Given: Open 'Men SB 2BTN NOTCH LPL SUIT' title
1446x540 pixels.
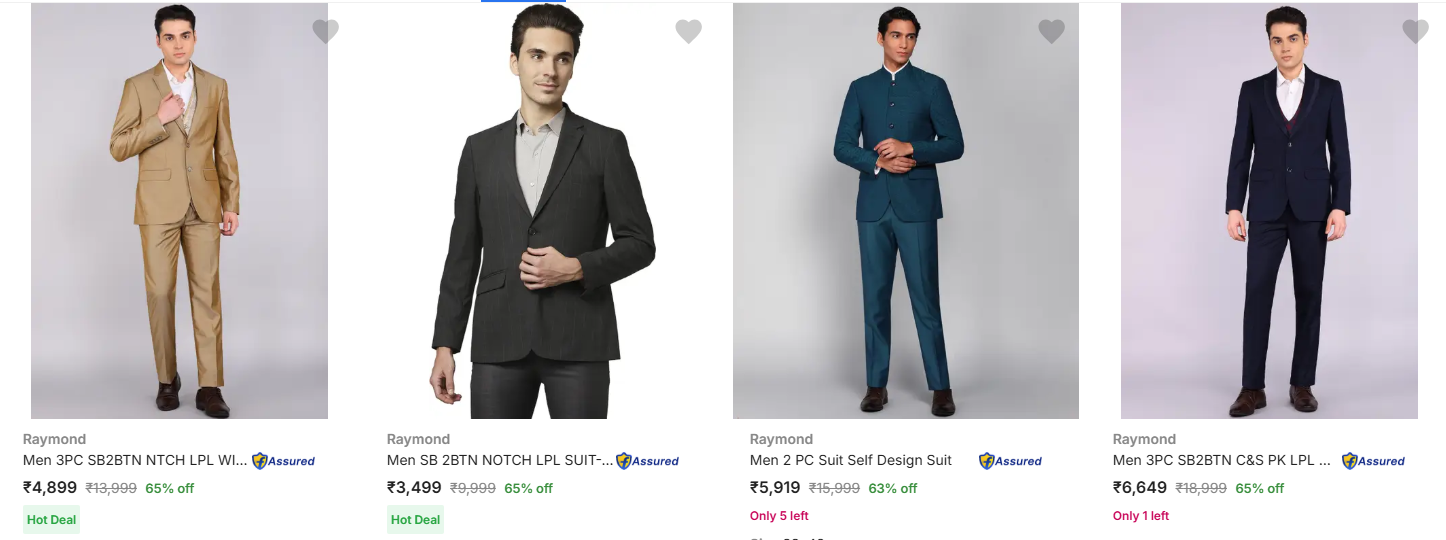Looking at the screenshot, I should (x=499, y=460).
